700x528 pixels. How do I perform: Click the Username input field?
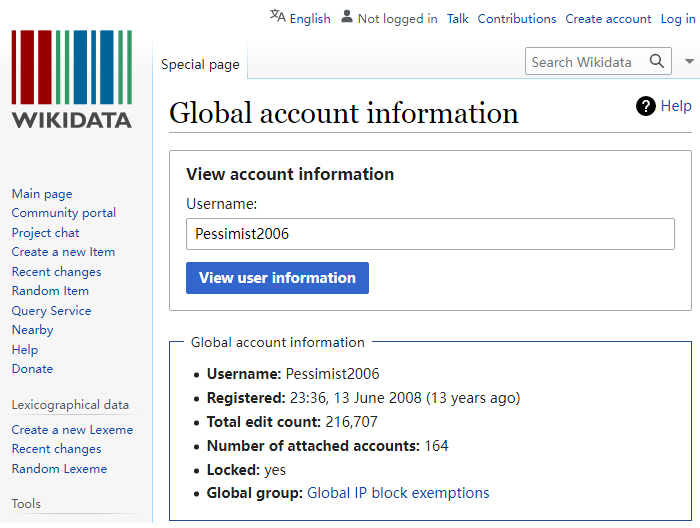[x=430, y=235]
